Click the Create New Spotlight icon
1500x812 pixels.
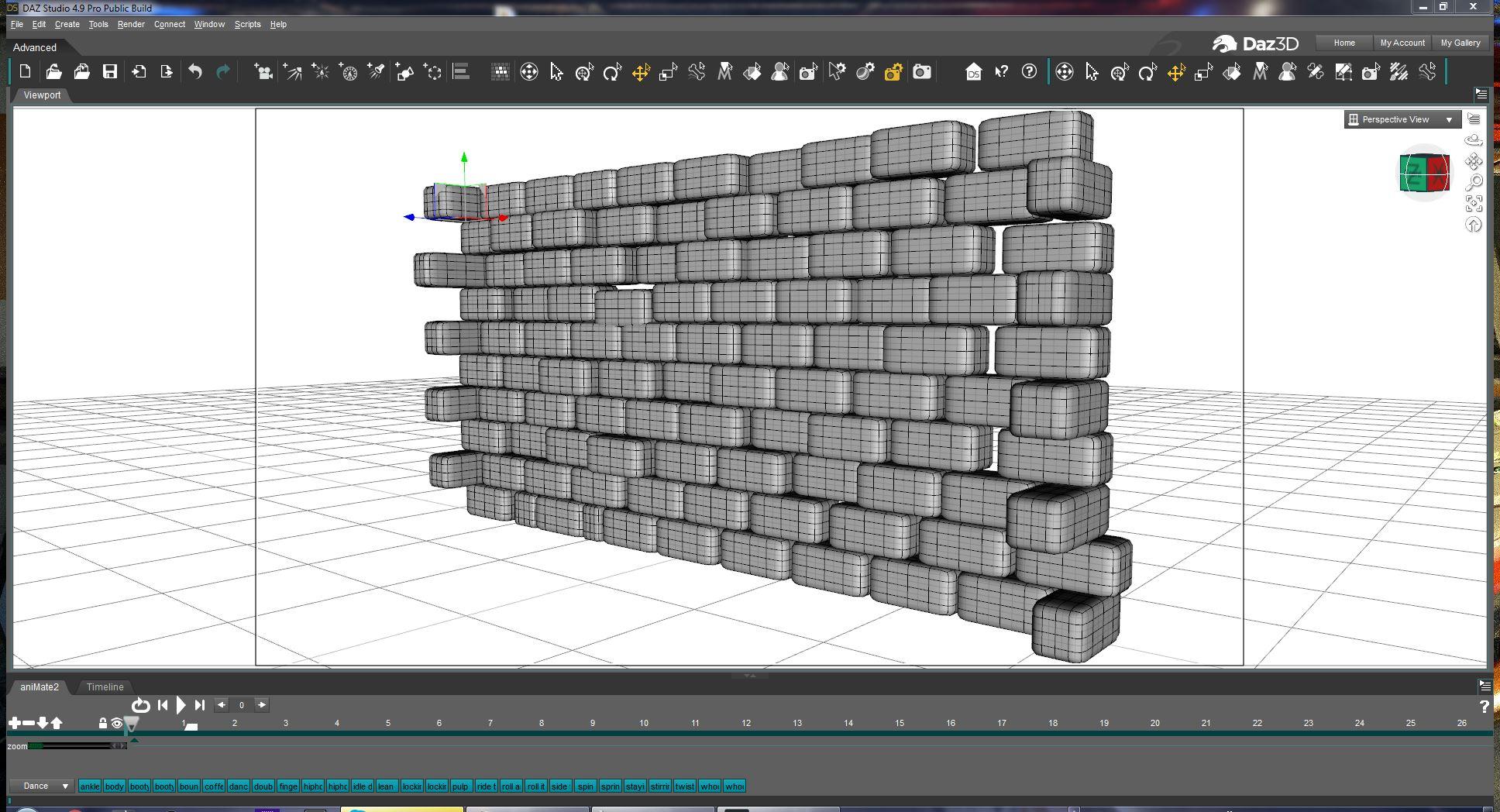[376, 72]
